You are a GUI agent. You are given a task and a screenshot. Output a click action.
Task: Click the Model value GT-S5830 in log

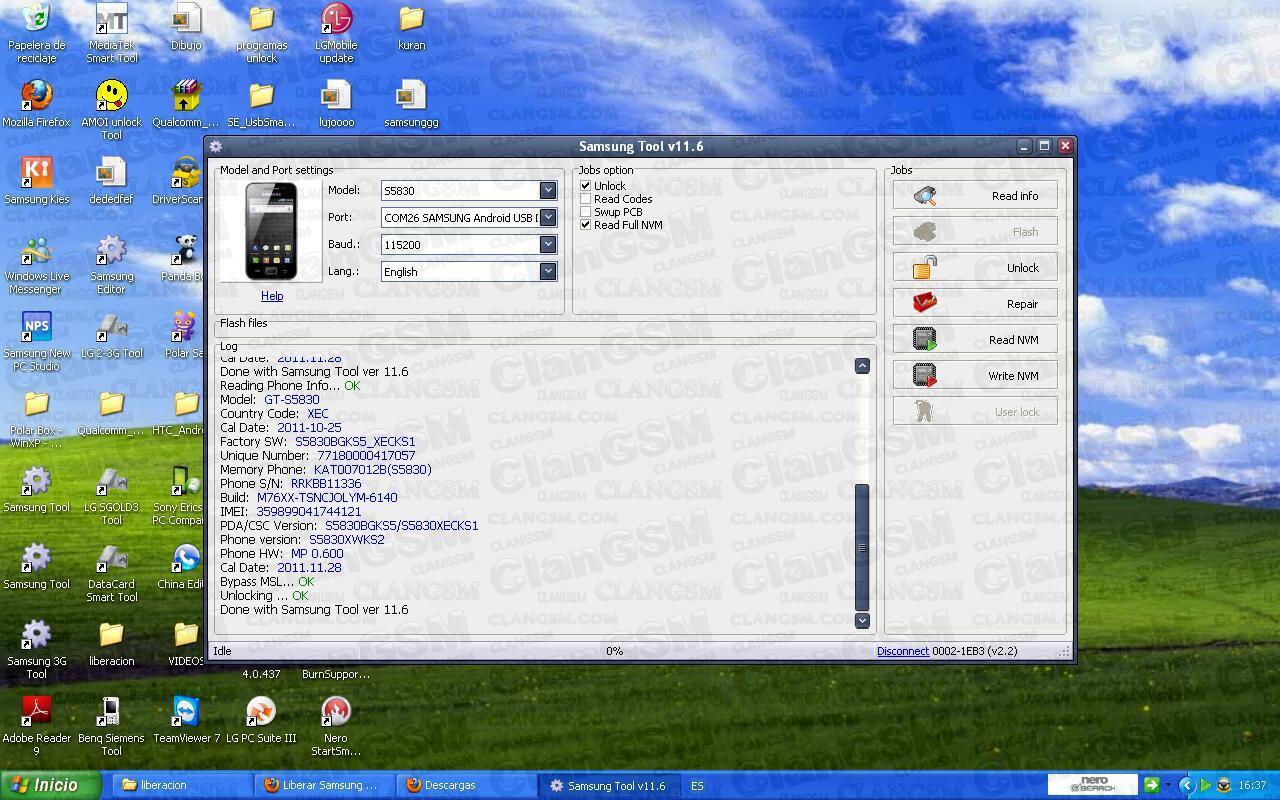[292, 399]
